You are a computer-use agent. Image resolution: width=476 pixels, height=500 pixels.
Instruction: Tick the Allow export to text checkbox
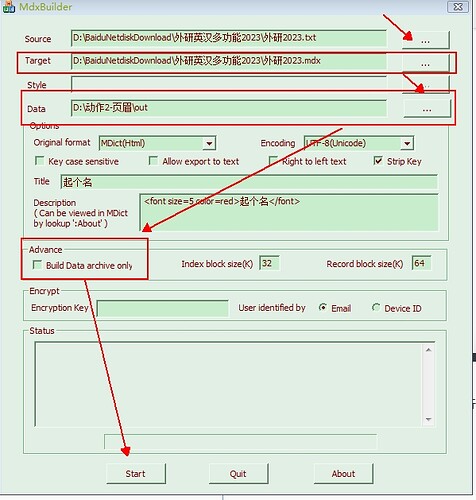tap(153, 161)
